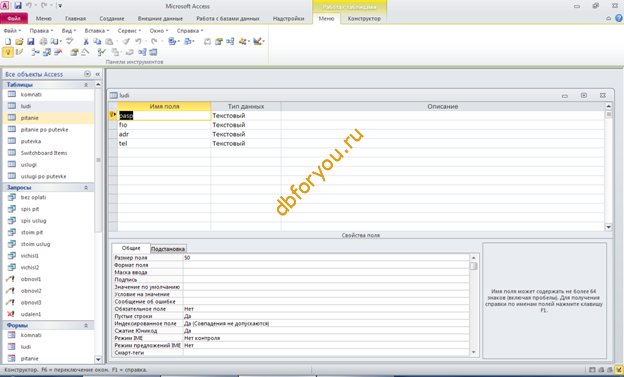Click the Delete Rows icon with red X
624x377 pixels.
[x=58, y=52]
